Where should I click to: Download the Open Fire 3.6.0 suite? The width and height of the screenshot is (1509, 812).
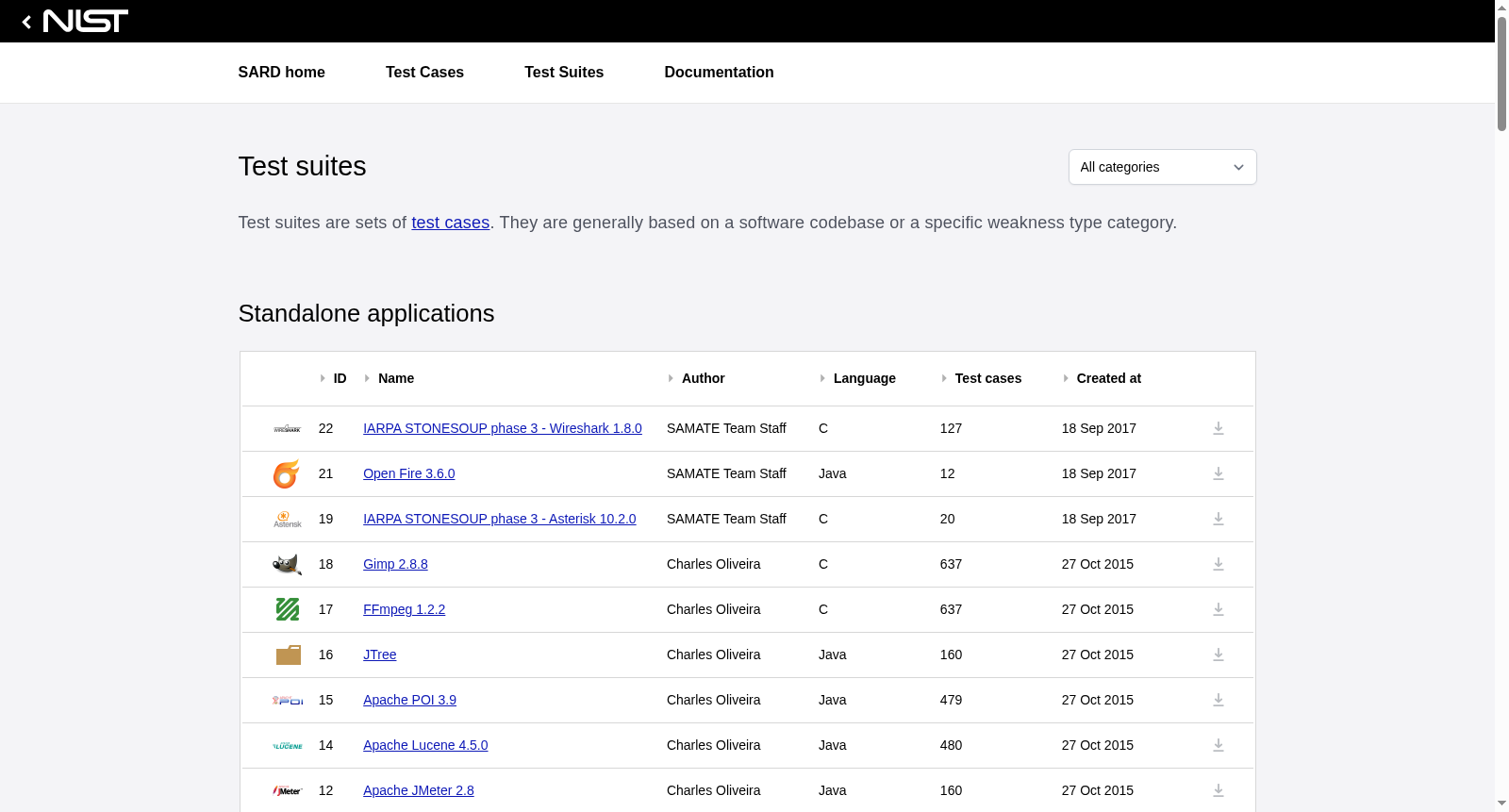pos(1218,473)
